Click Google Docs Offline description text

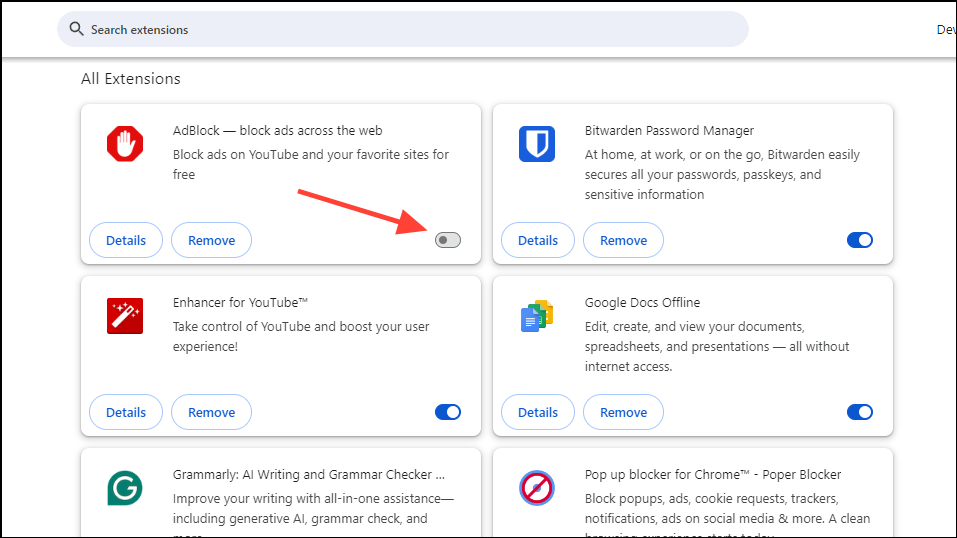717,346
